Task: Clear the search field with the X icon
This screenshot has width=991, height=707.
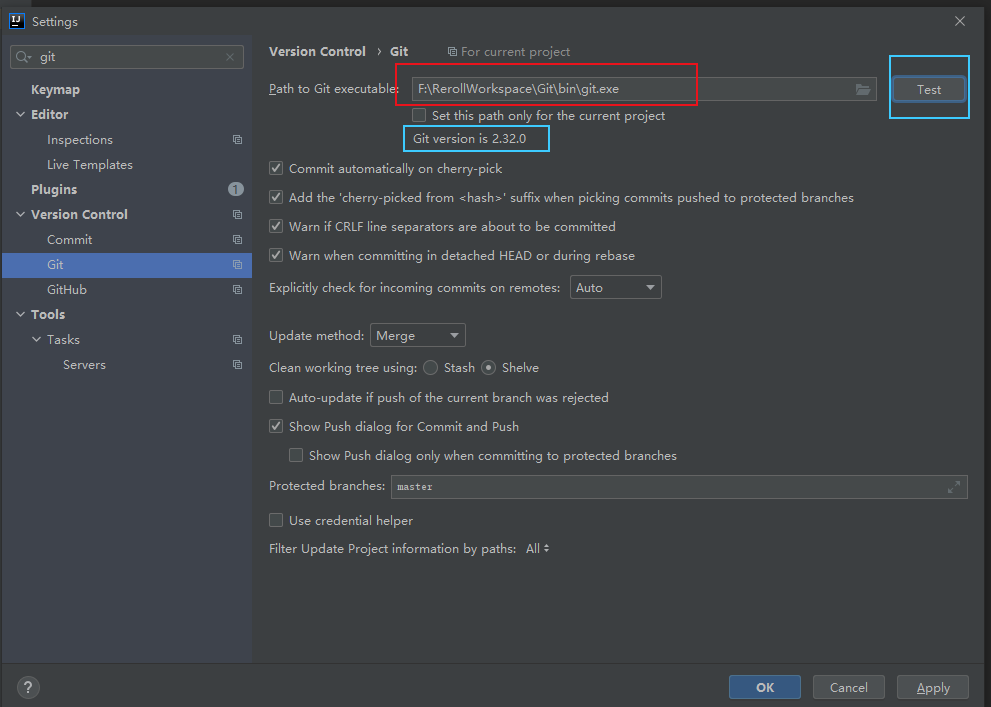Action: (230, 57)
